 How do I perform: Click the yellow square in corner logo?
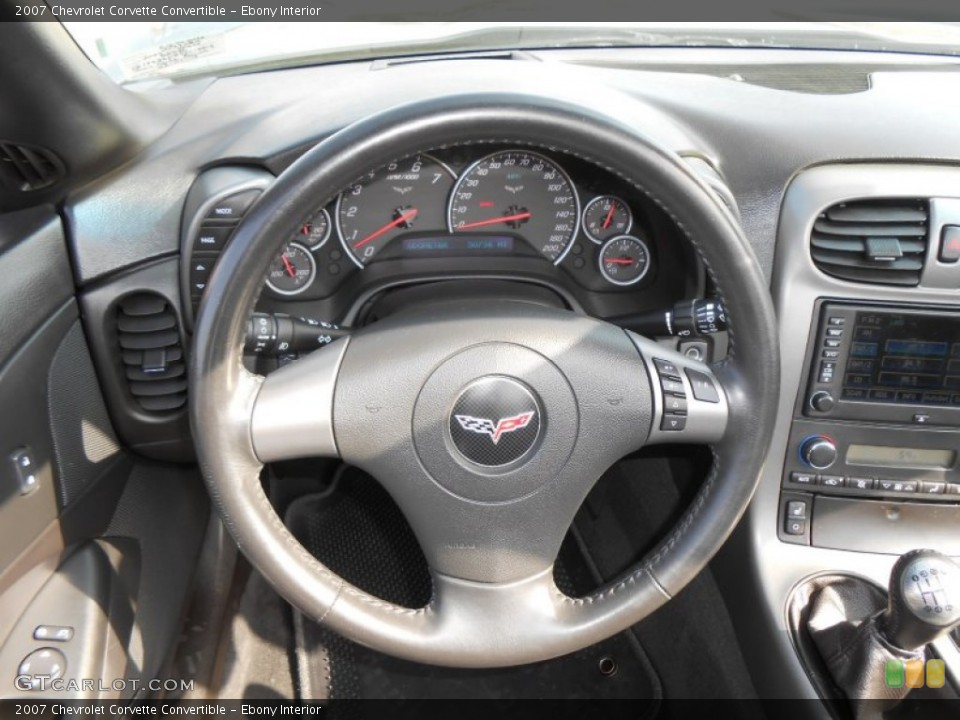[x=936, y=673]
